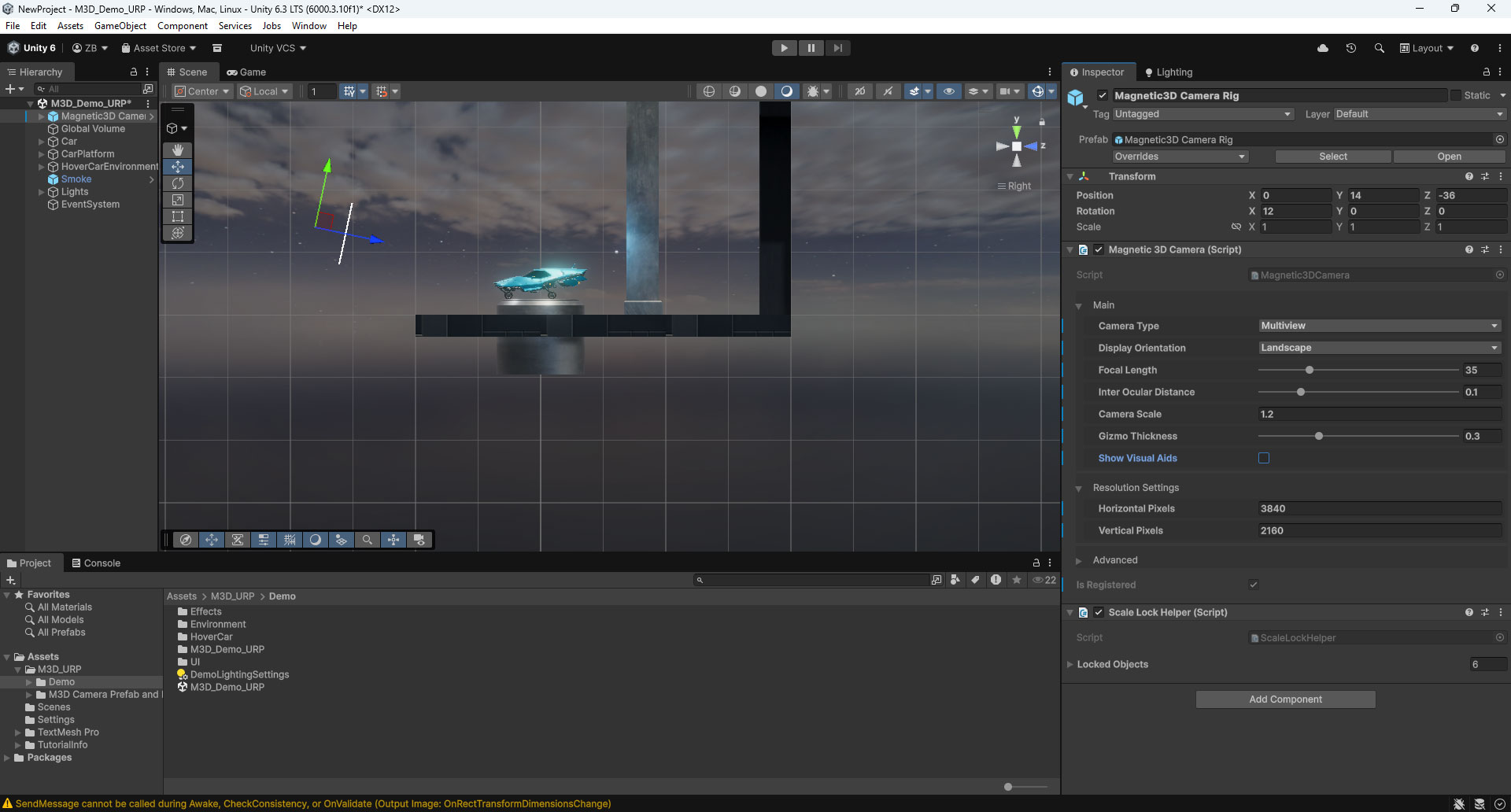Toggle the grid visibility icon in bottom toolbar
Screen dimensions: 1511x812
point(290,540)
